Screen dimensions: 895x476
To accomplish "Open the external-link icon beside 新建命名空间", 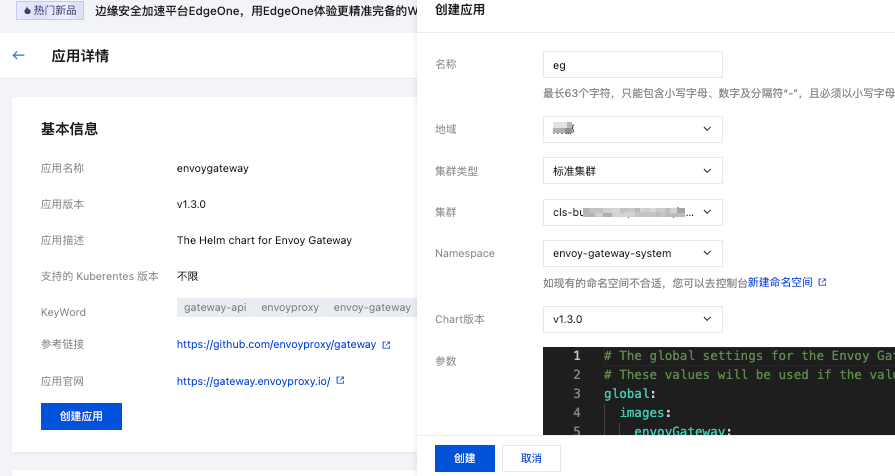I will [823, 282].
